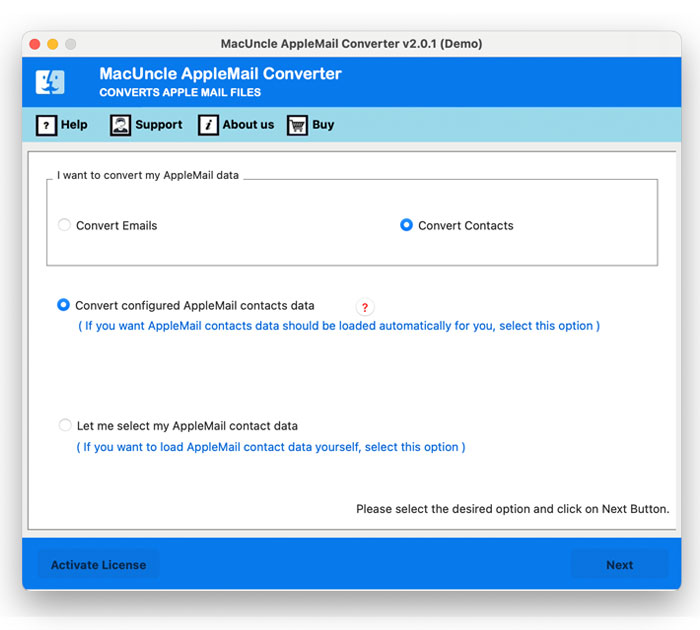Open the About us toolbar label
700x630 pixels.
pyautogui.click(x=248, y=125)
